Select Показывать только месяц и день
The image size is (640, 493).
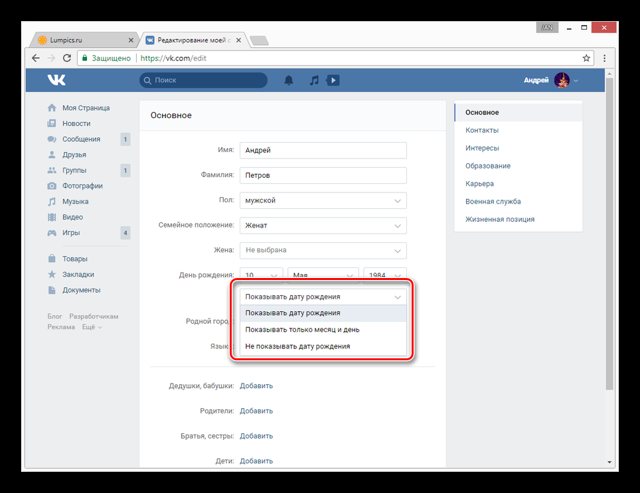(x=323, y=330)
